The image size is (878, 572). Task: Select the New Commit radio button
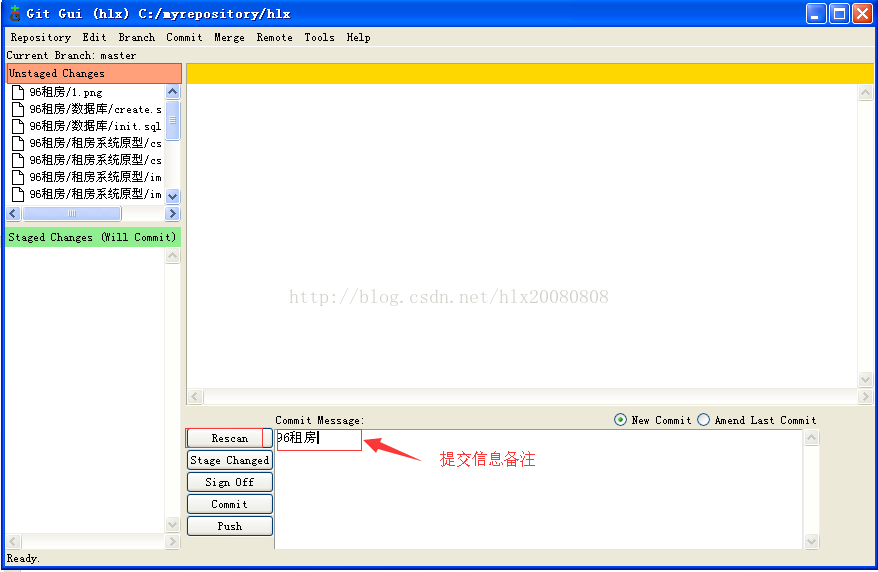click(620, 420)
